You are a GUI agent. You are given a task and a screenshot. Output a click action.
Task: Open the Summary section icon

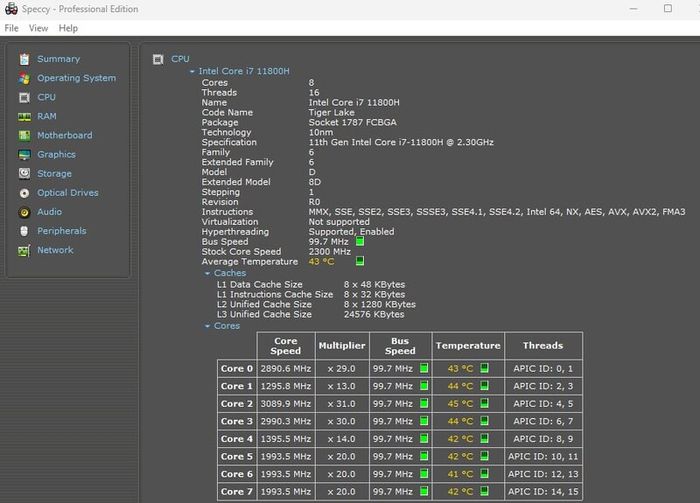[24, 59]
